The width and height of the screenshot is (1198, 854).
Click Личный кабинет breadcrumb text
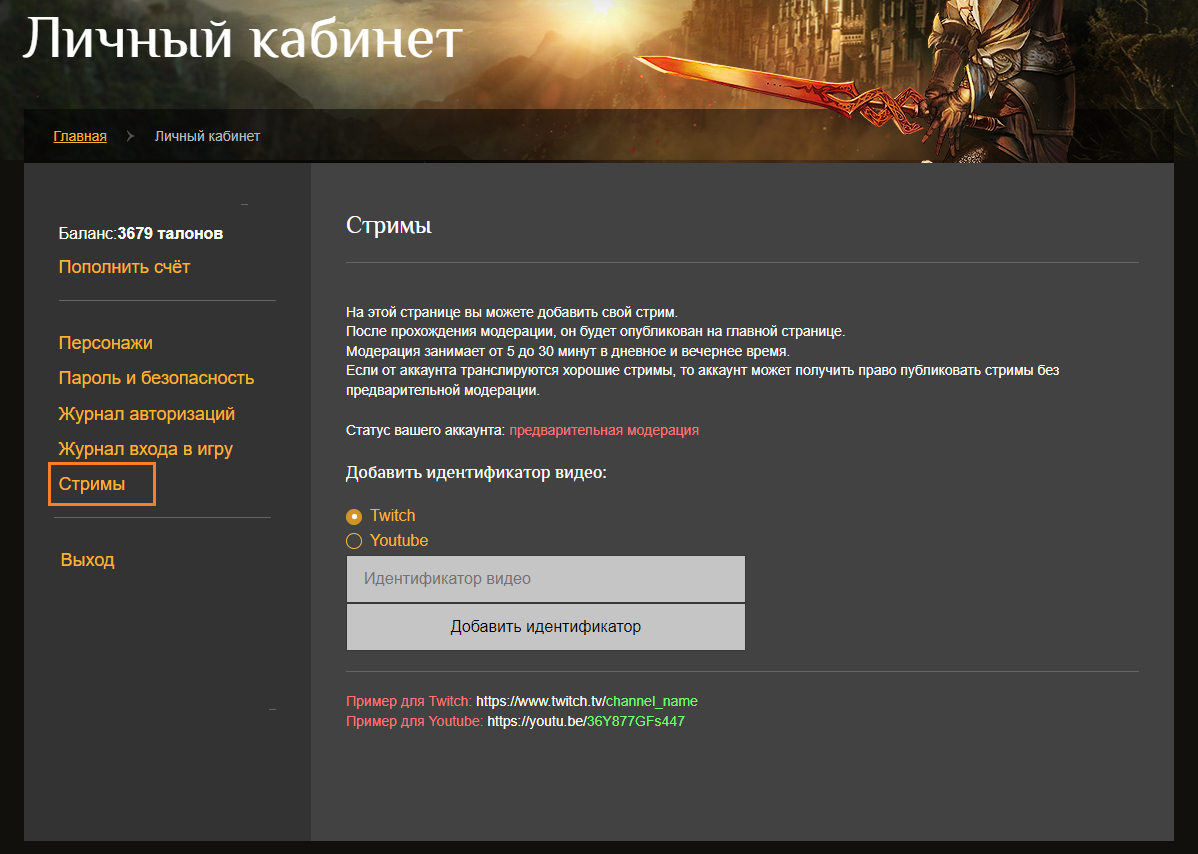(207, 136)
